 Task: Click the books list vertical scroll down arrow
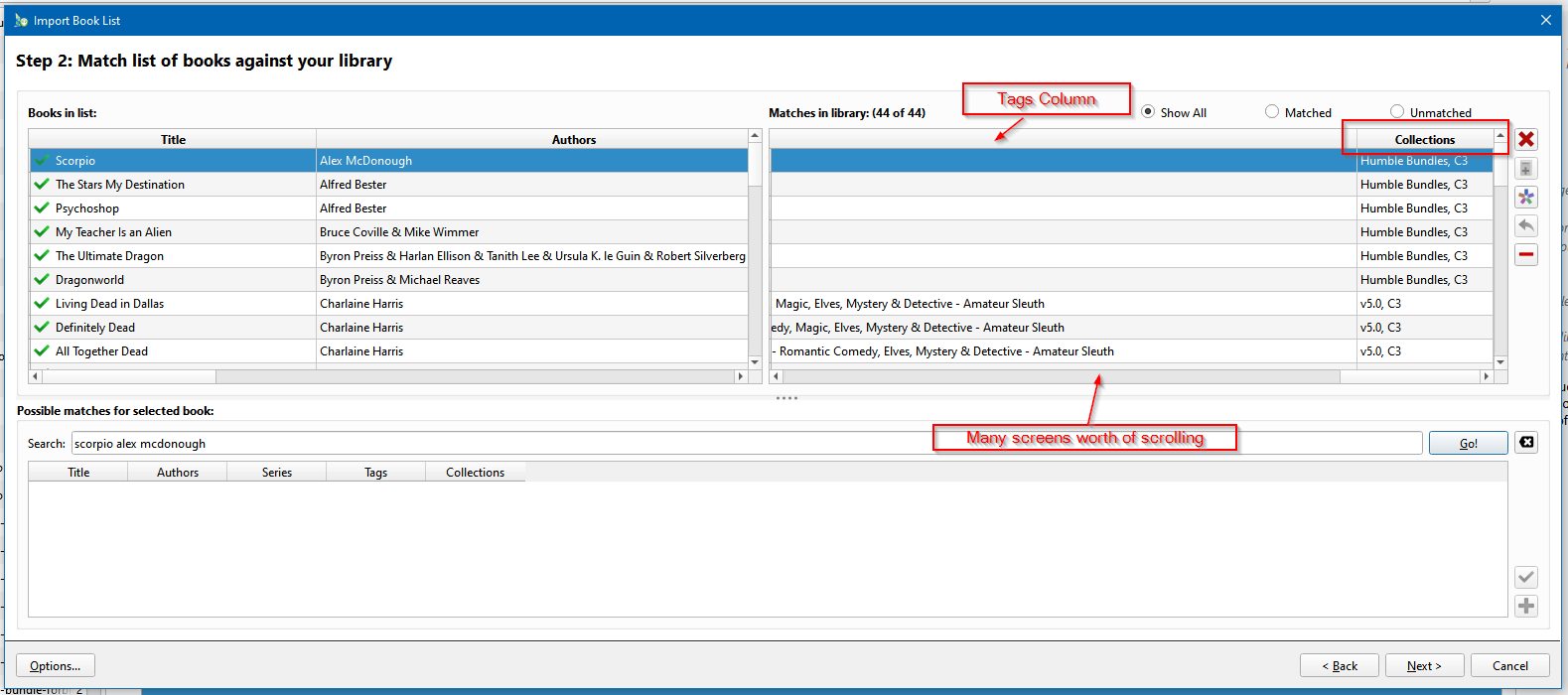(x=755, y=362)
